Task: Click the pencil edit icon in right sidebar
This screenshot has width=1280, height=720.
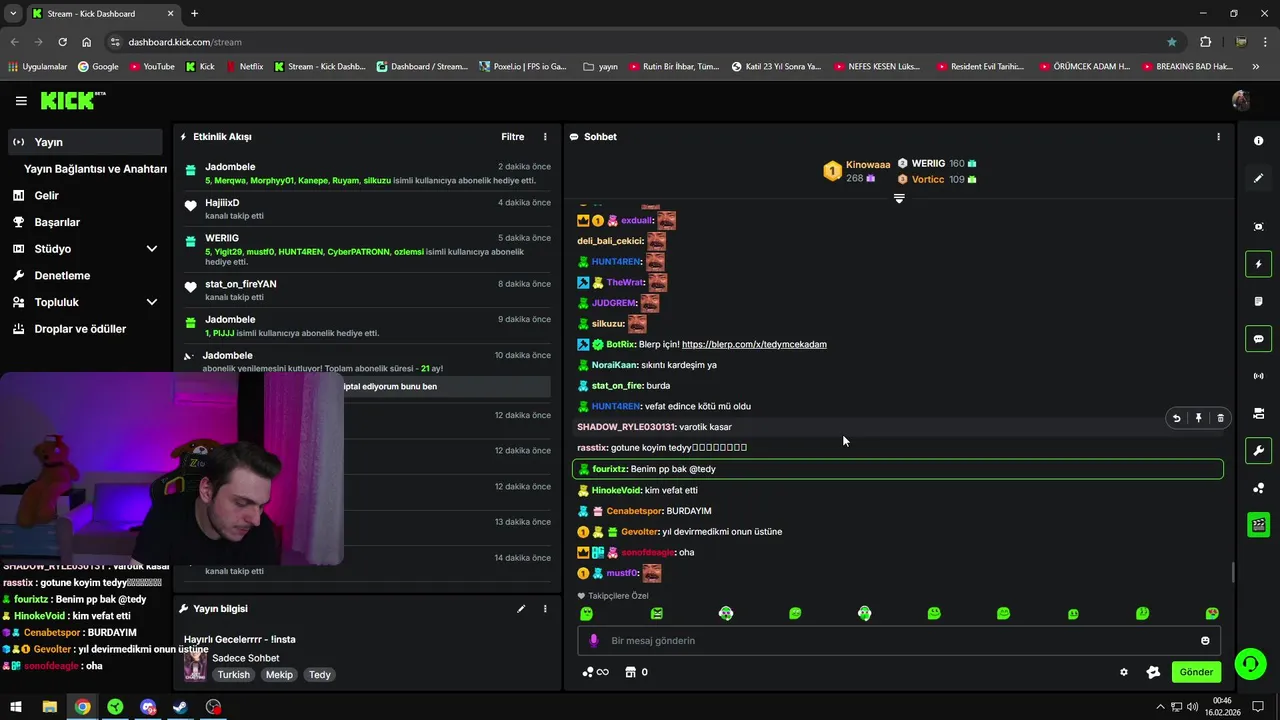Action: coord(1258,178)
